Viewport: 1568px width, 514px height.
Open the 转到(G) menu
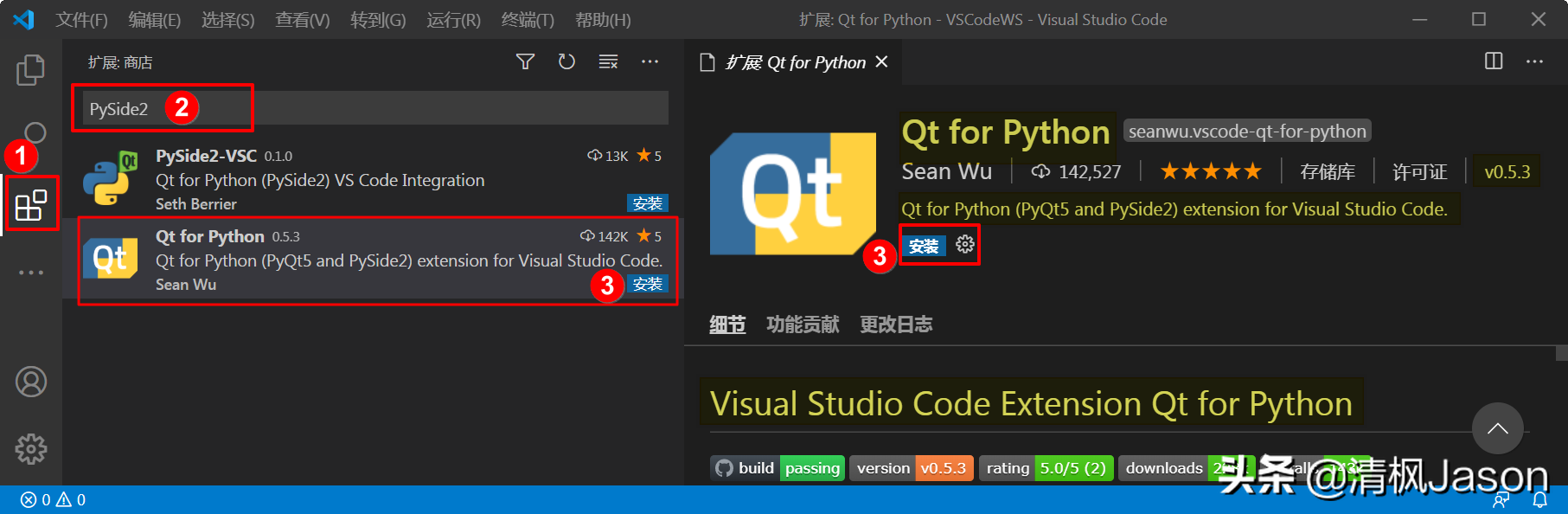point(378,19)
